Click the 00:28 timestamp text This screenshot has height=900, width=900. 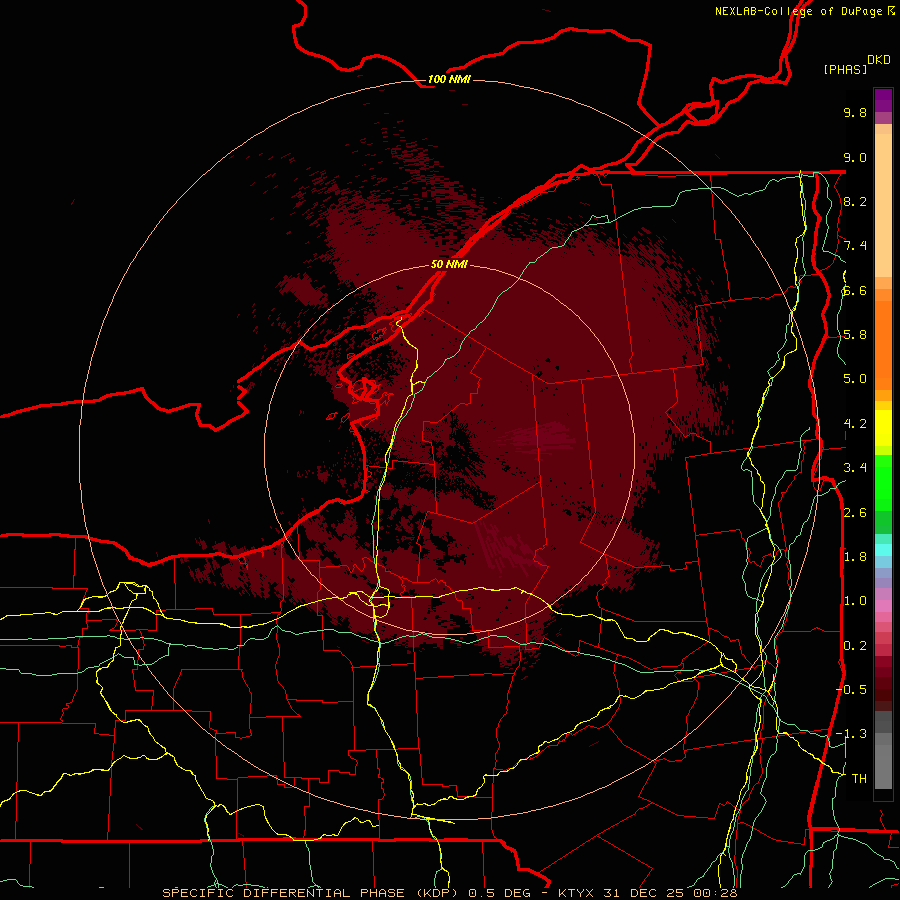715,893
